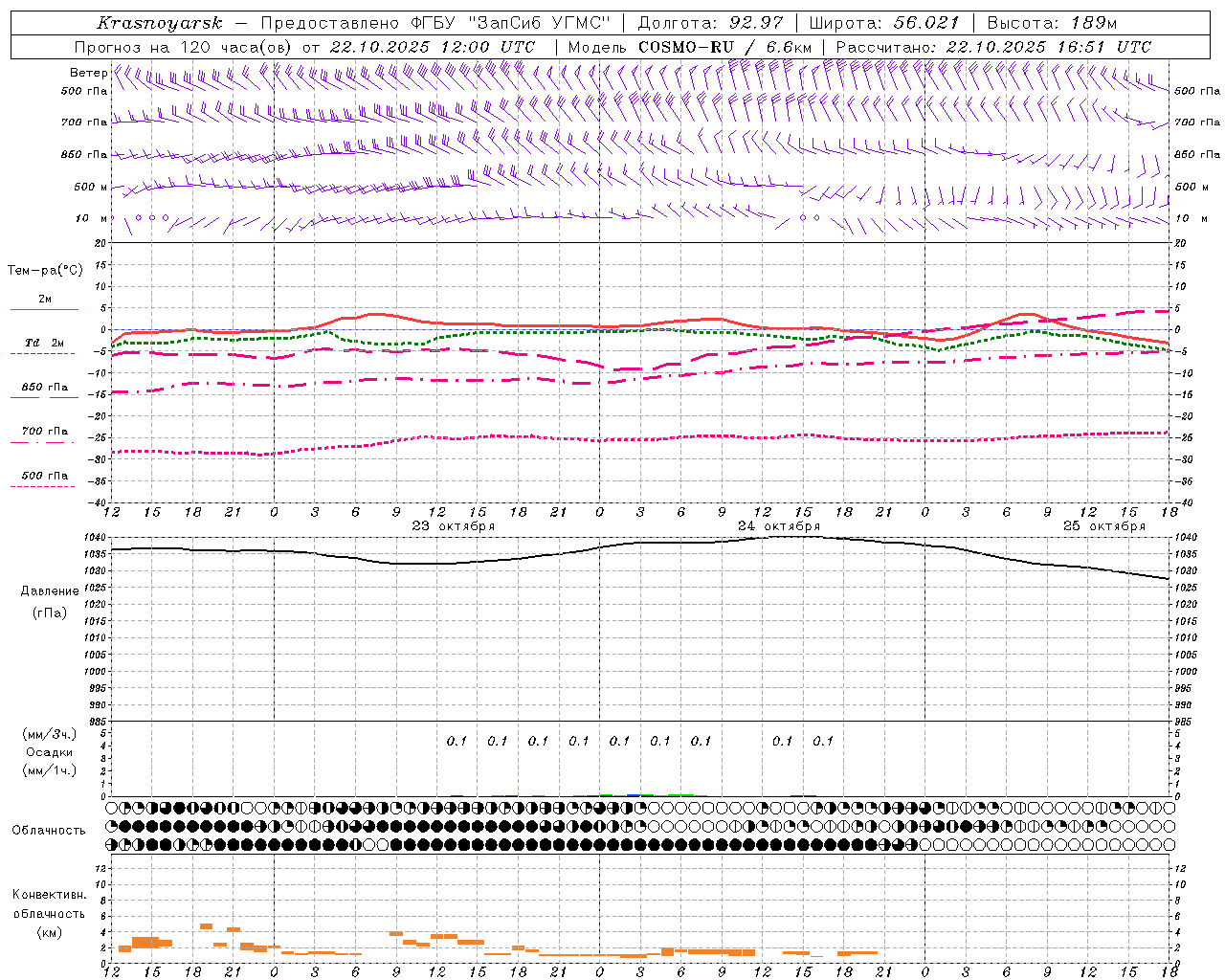Click the (гПа) pressure unit label

(x=50, y=613)
